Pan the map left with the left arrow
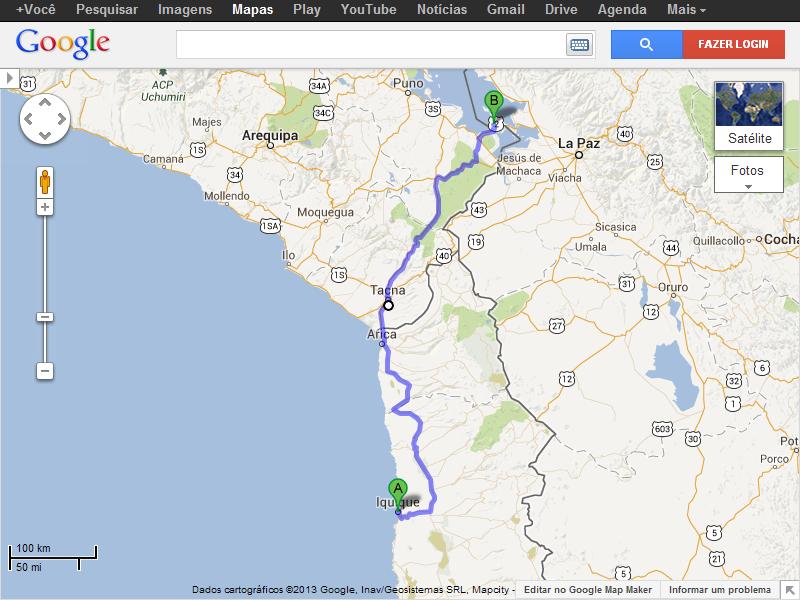 pos(29,119)
